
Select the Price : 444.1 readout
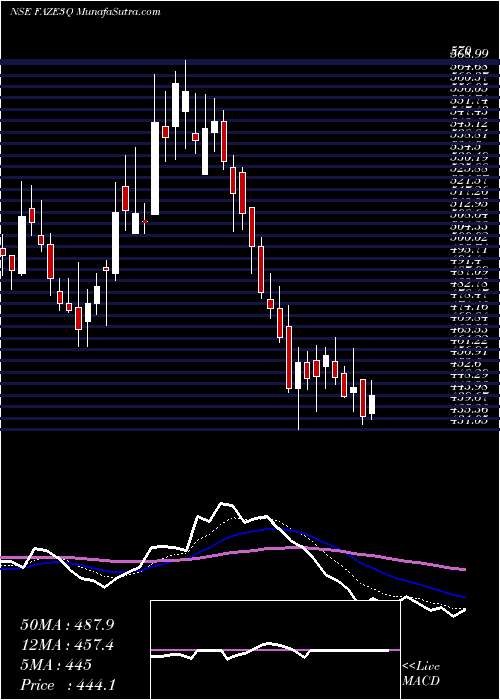(x=67, y=685)
